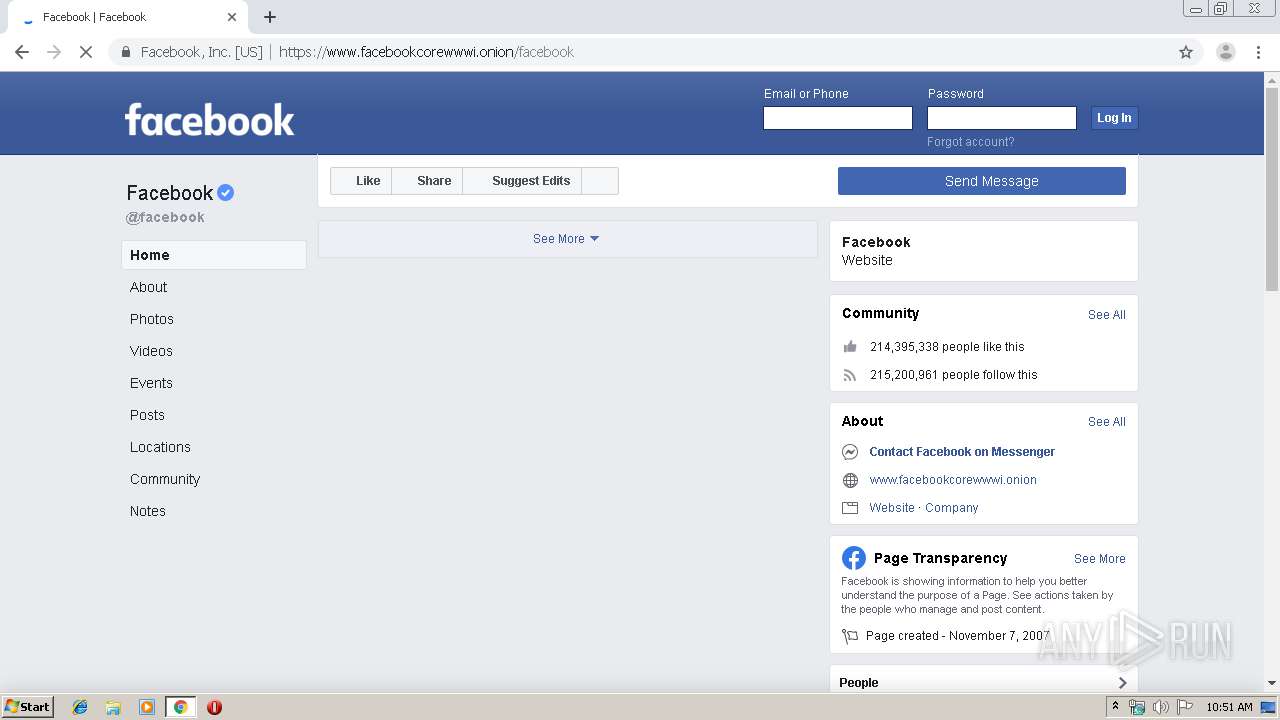Click the Website category link
The image size is (1280, 720).
[892, 508]
